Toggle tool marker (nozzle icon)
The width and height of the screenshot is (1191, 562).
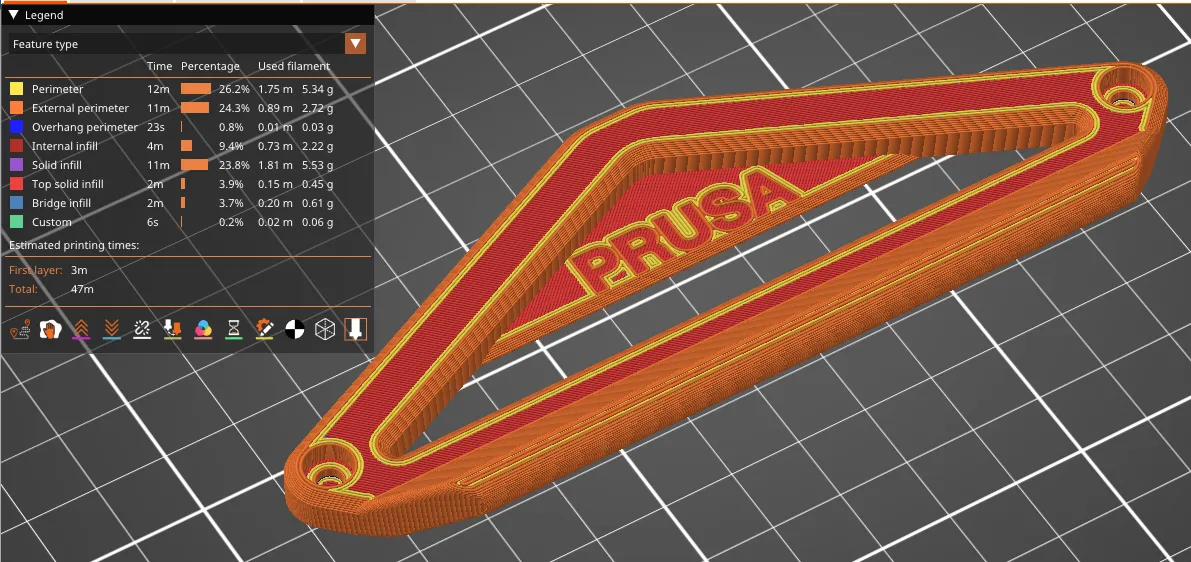[x=355, y=329]
